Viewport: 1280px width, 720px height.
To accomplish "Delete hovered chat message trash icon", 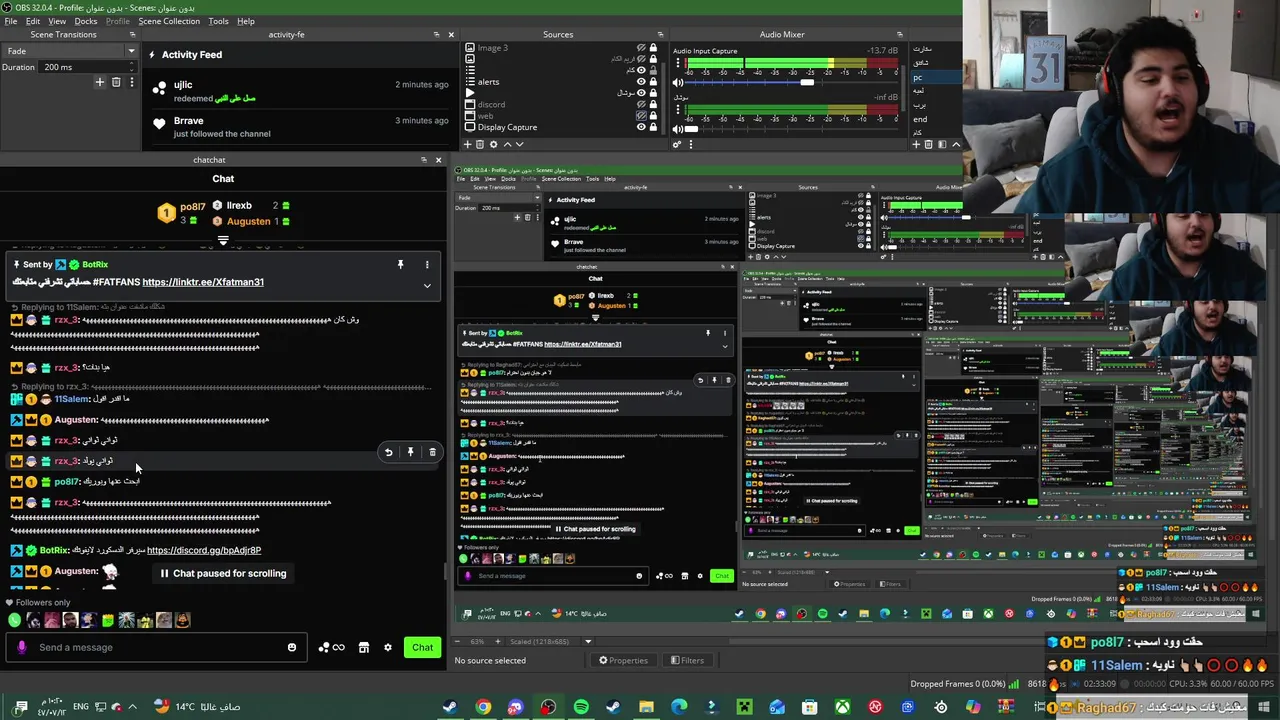I will click(432, 452).
